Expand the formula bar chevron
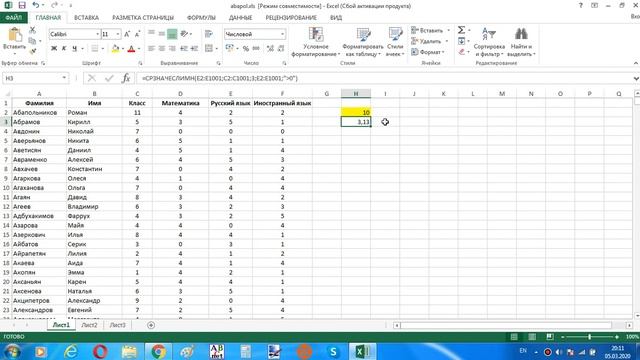This screenshot has height=360, width=640. tap(636, 78)
